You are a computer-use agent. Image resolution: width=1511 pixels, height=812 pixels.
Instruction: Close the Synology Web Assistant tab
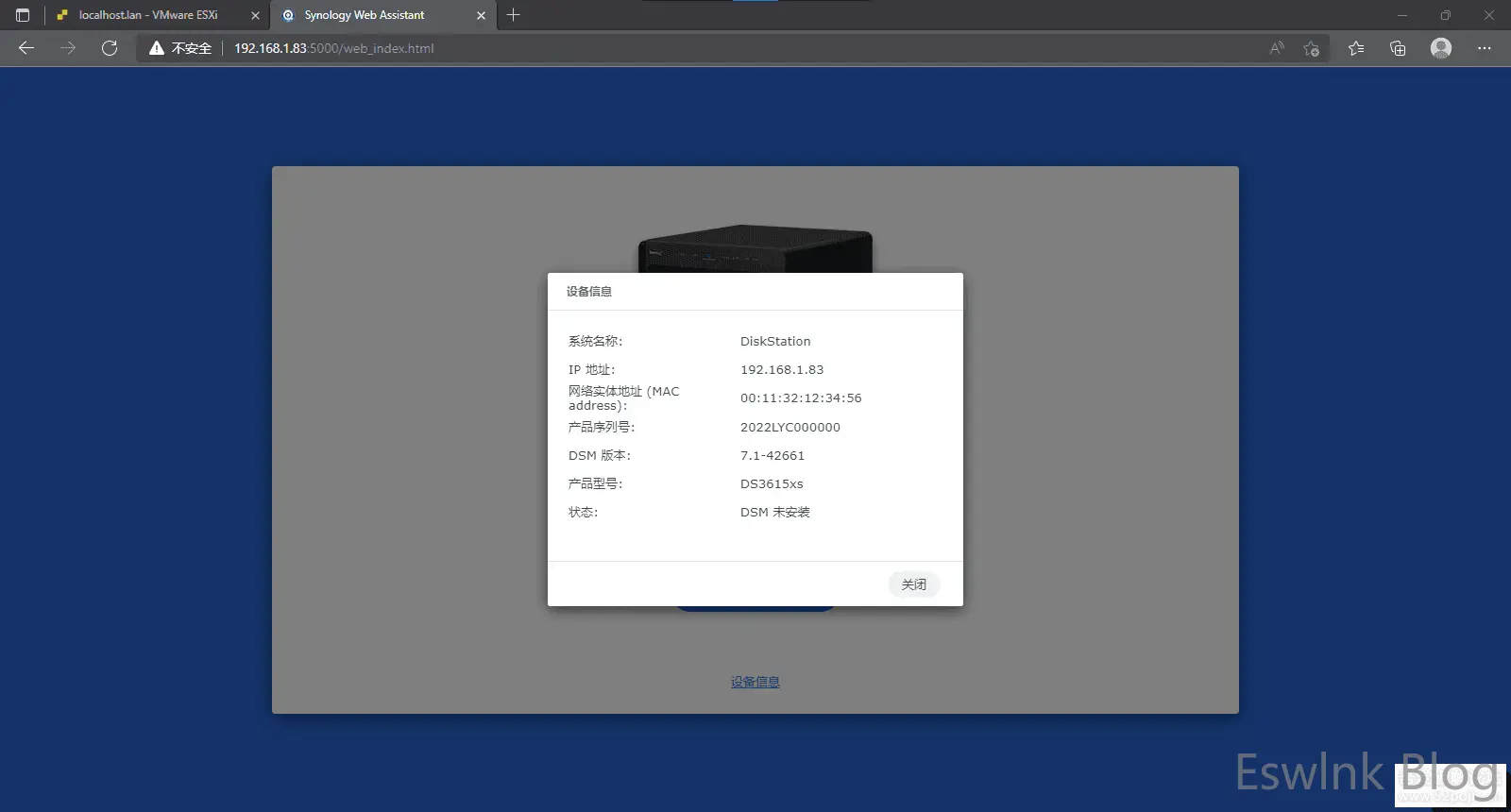pyautogui.click(x=481, y=15)
